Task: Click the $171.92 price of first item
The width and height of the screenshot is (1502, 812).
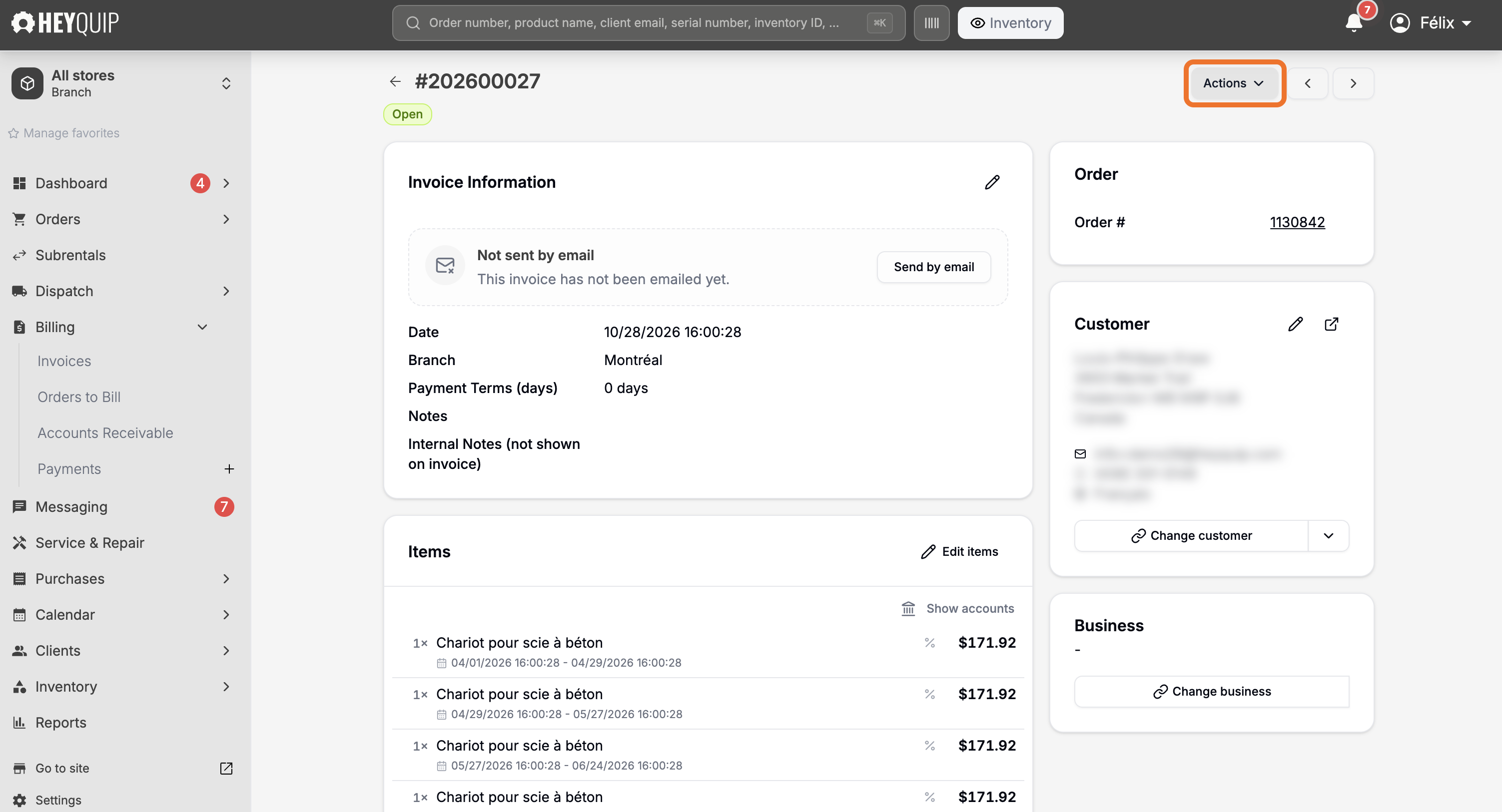Action: pyautogui.click(x=986, y=643)
